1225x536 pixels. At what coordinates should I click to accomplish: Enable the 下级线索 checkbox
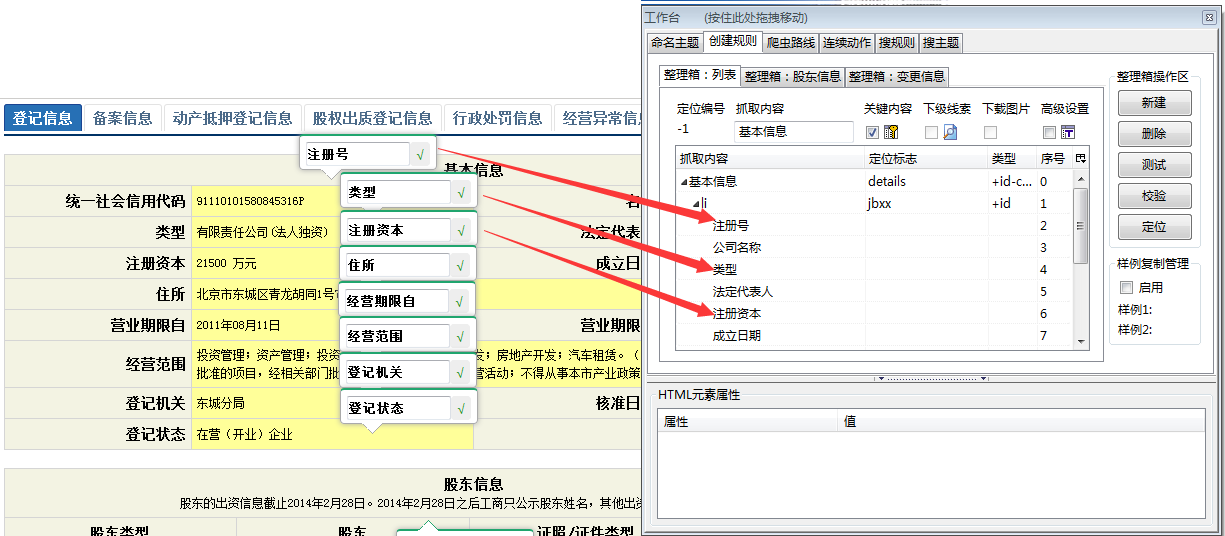tap(931, 133)
